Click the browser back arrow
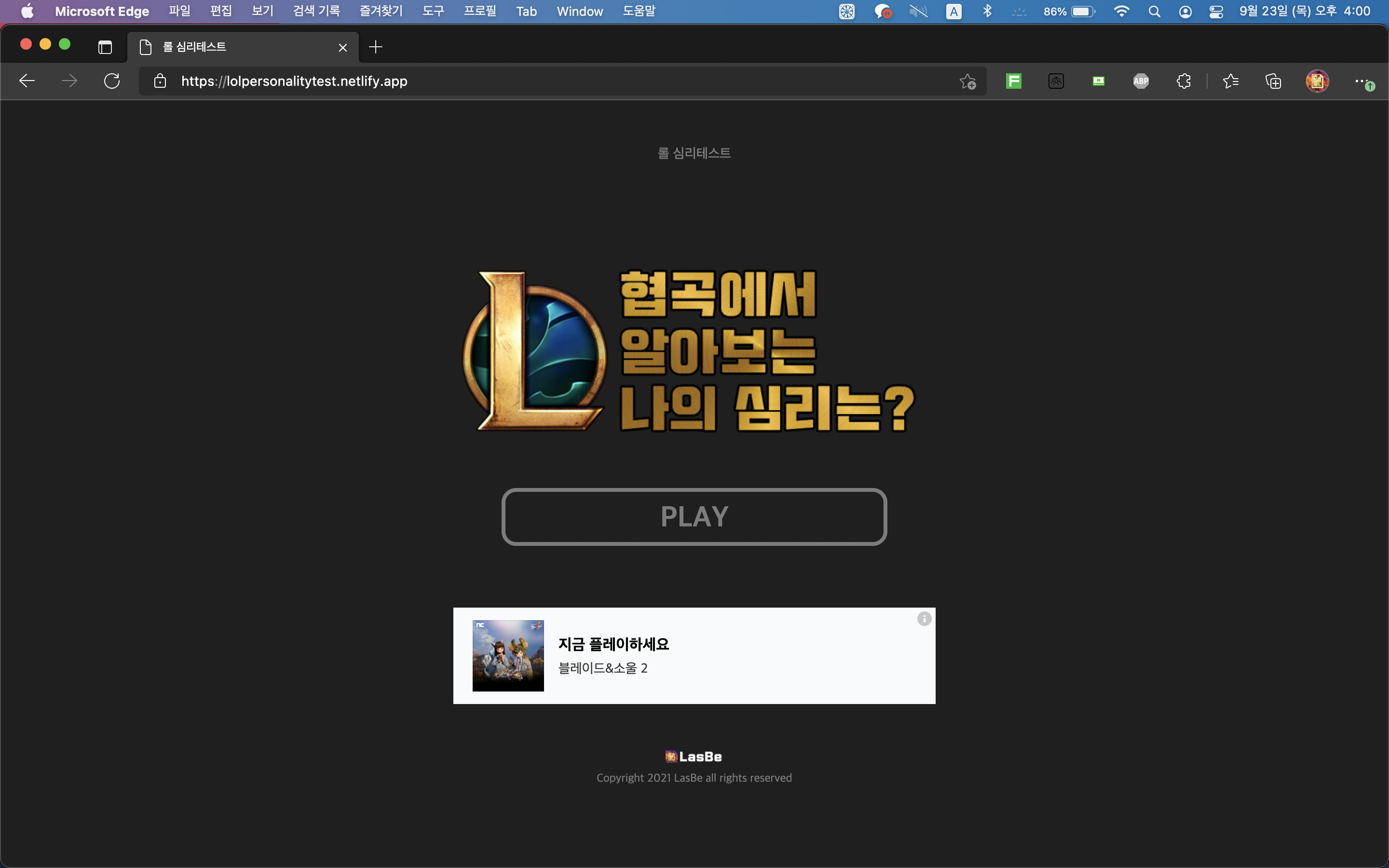 click(x=27, y=81)
